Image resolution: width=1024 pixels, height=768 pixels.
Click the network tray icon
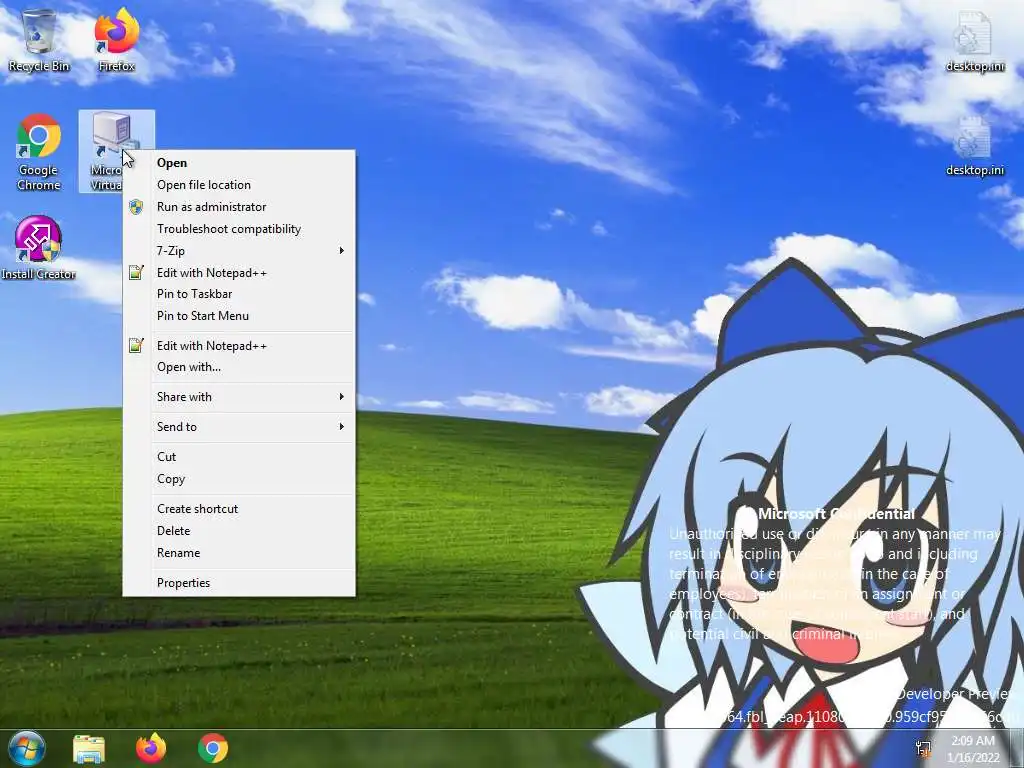pos(924,748)
